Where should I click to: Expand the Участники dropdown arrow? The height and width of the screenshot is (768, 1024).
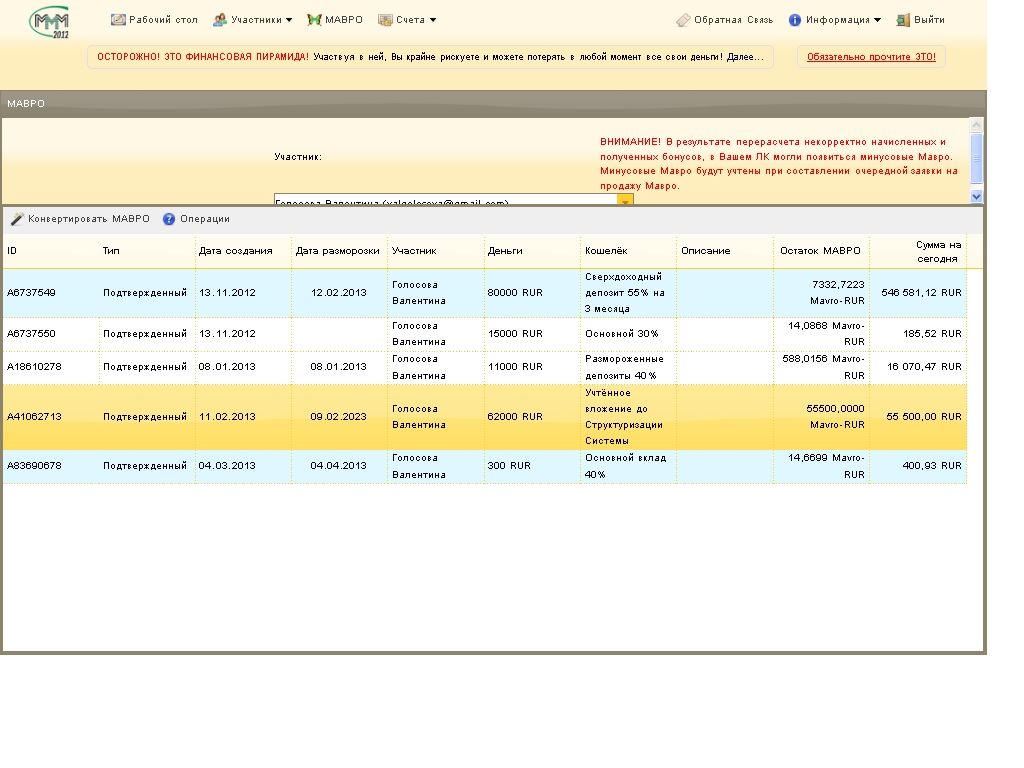click(x=289, y=20)
